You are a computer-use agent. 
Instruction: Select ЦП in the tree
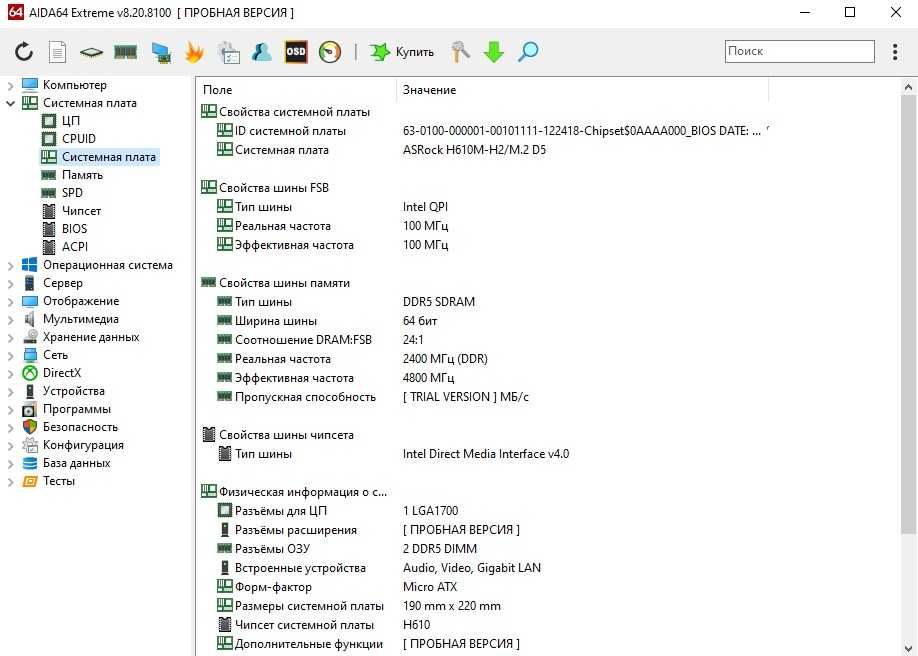click(70, 121)
